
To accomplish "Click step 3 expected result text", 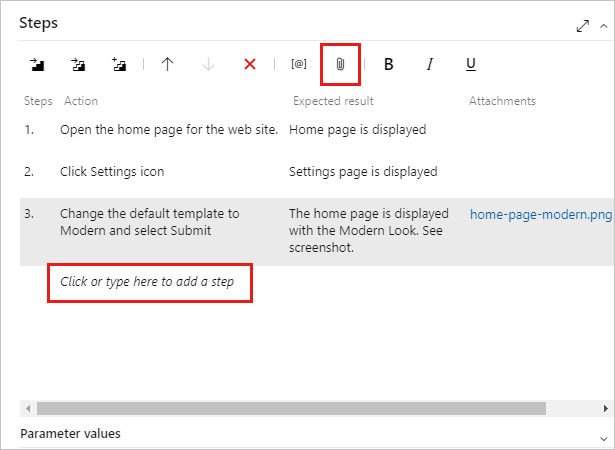I will pos(366,230).
